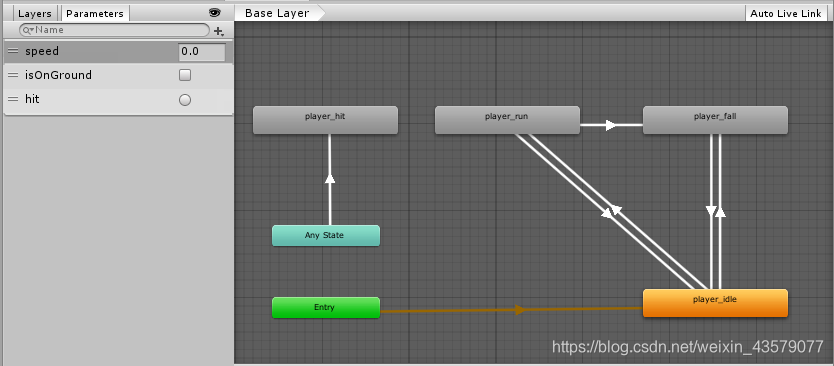This screenshot has height=366, width=834.
Task: Select the Entry to player_idle orange transition
Action: (520, 310)
